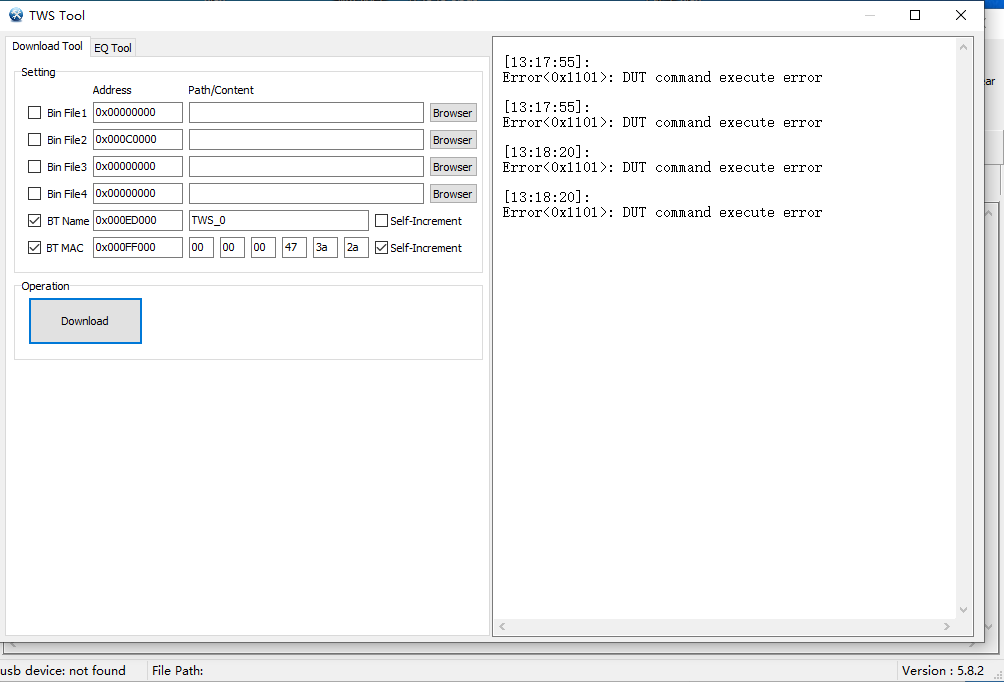Toggle Self-Increment for BT MAC
This screenshot has width=1004, height=682.
pyautogui.click(x=381, y=248)
